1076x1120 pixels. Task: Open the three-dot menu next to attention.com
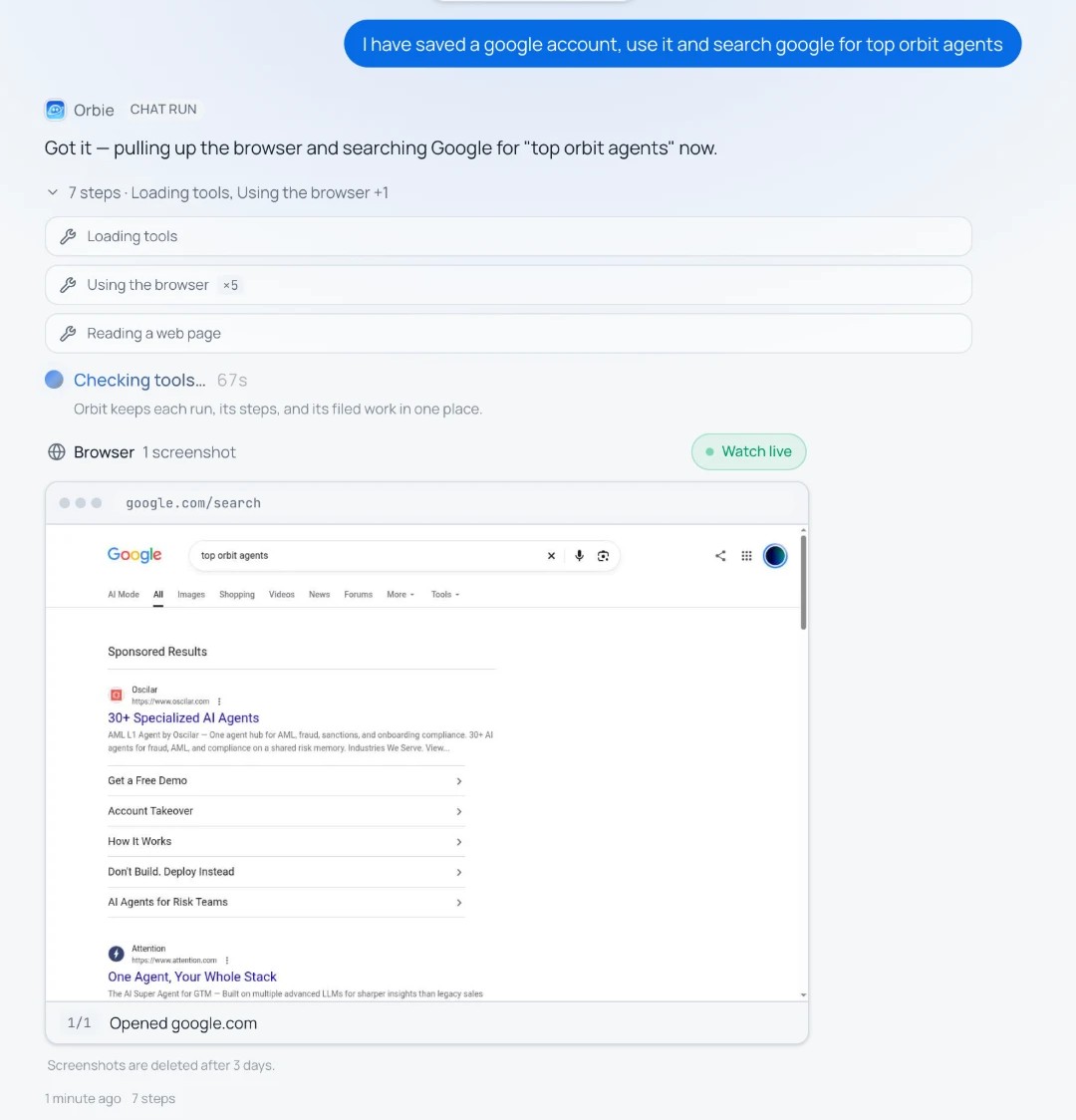pyautogui.click(x=227, y=960)
